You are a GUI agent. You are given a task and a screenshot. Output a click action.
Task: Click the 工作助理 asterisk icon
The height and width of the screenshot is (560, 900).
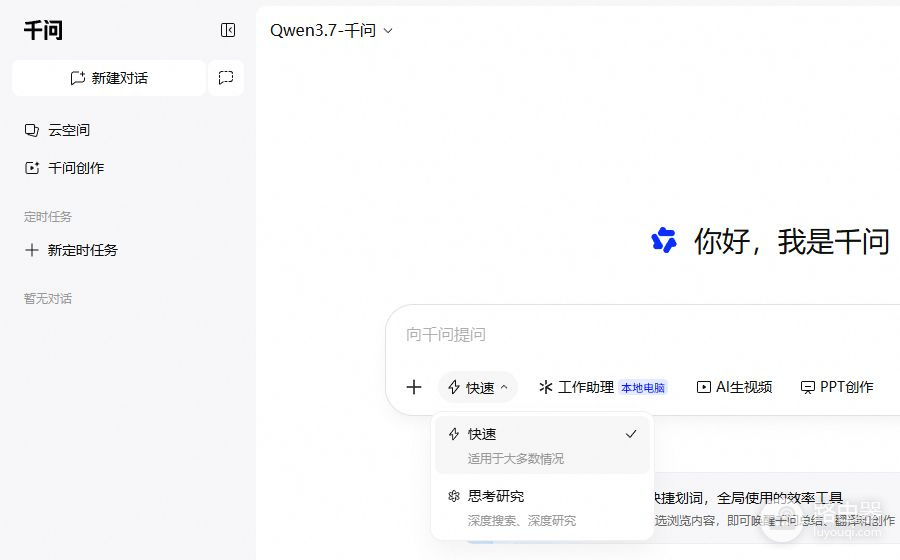point(545,387)
